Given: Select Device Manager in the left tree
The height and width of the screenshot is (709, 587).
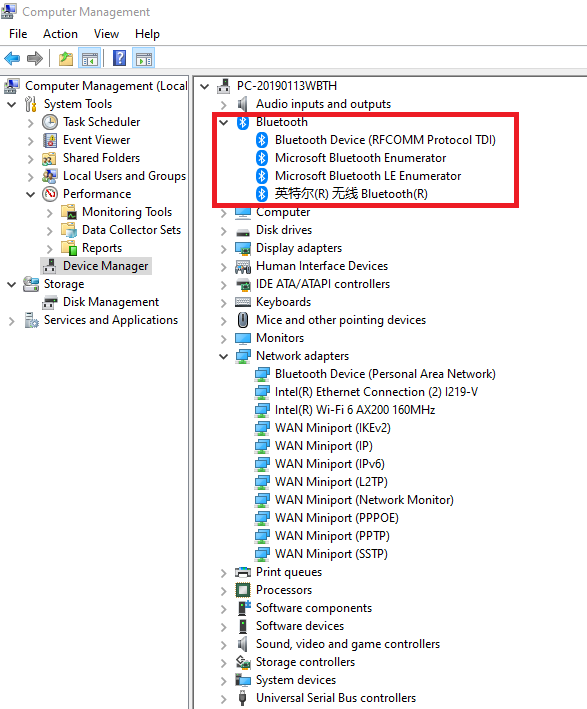Looking at the screenshot, I should [105, 266].
